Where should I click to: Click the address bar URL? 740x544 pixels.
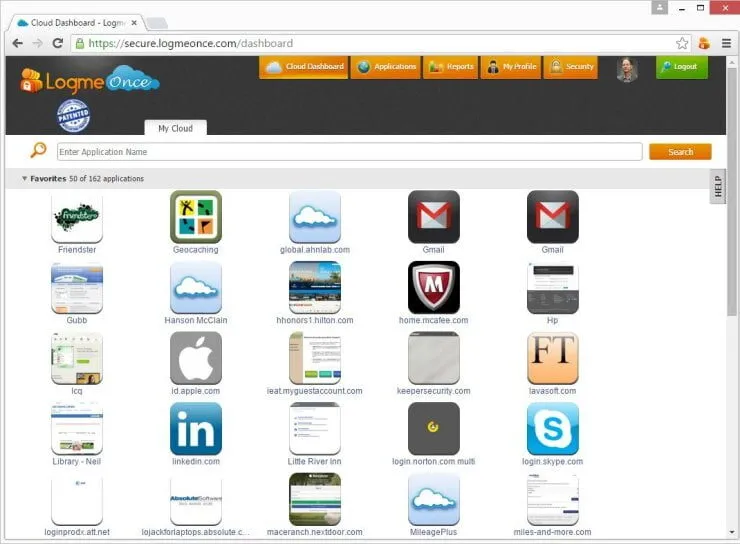(191, 43)
